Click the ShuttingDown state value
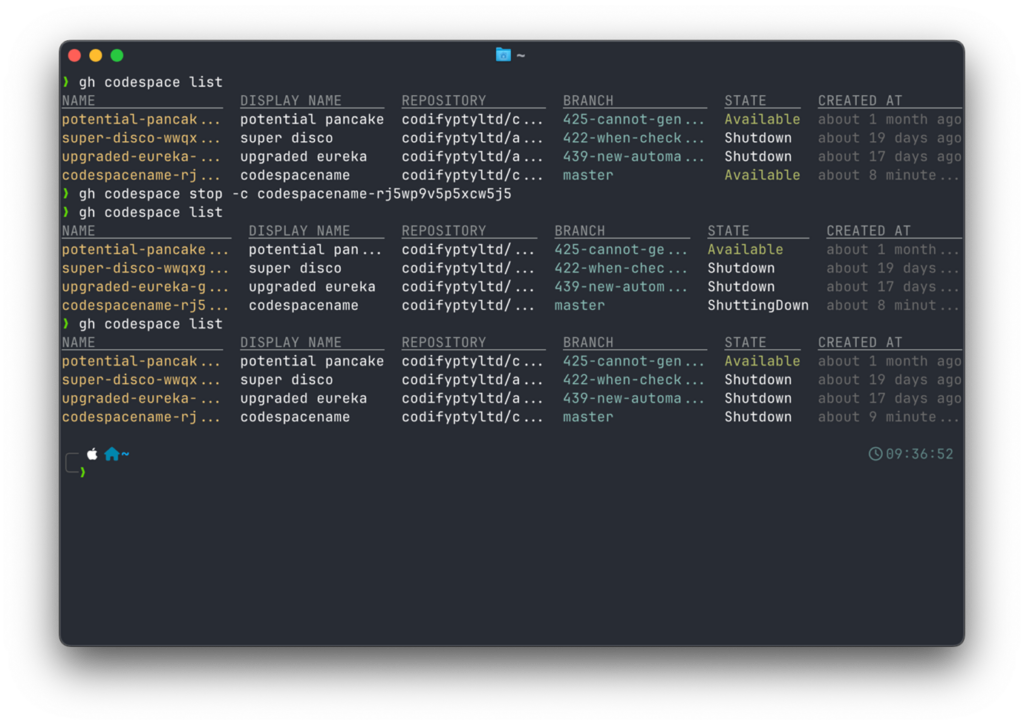This screenshot has height=725, width=1024. tap(758, 305)
